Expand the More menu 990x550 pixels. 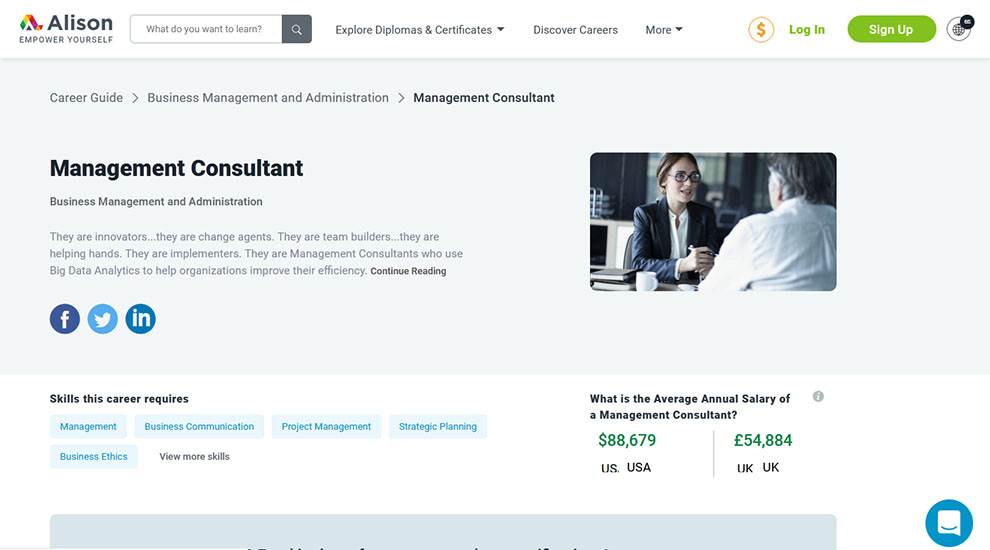coord(664,30)
